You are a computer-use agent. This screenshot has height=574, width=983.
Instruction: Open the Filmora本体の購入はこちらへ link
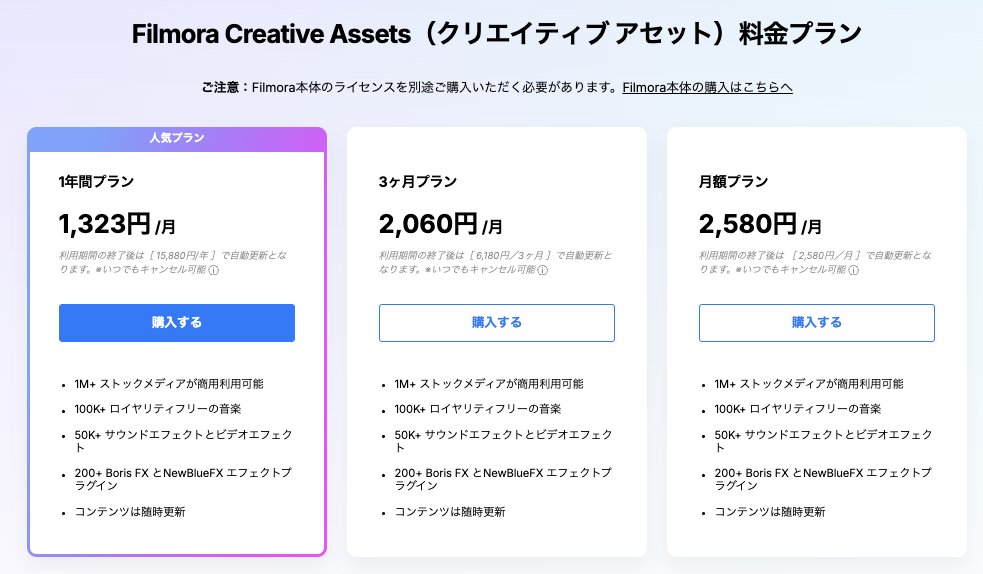[x=707, y=88]
